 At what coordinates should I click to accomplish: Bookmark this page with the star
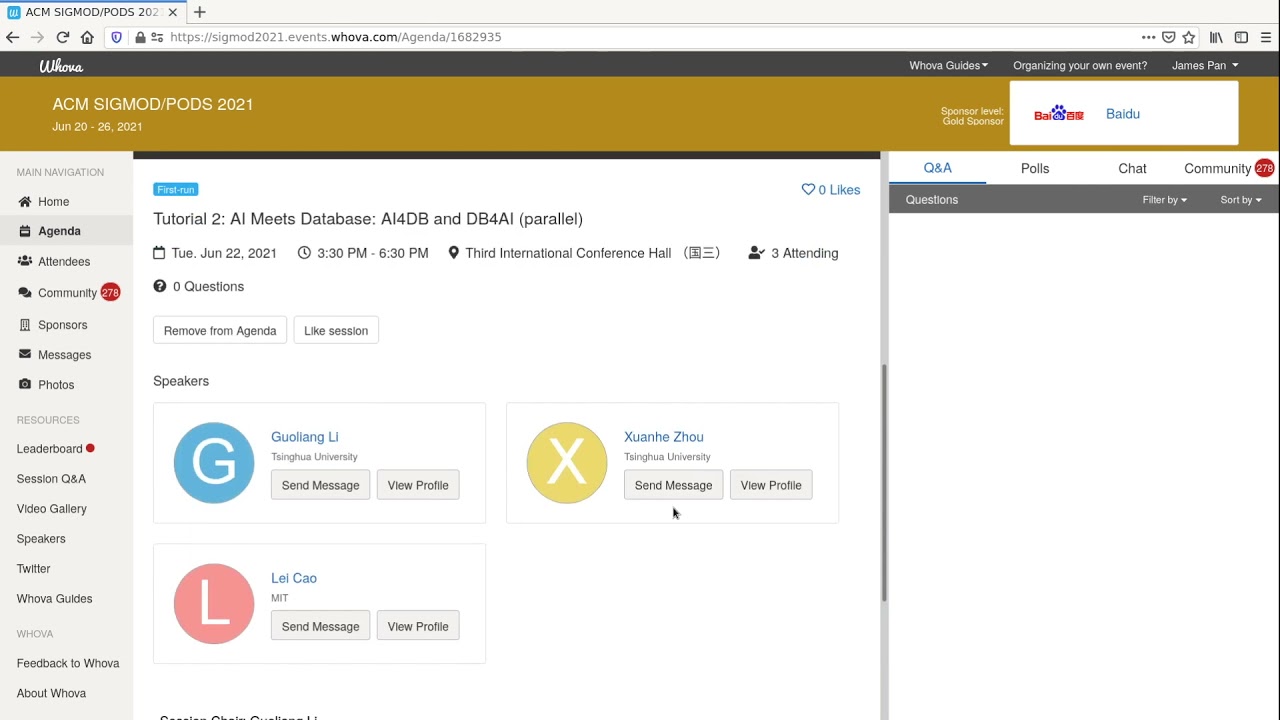tap(1189, 37)
